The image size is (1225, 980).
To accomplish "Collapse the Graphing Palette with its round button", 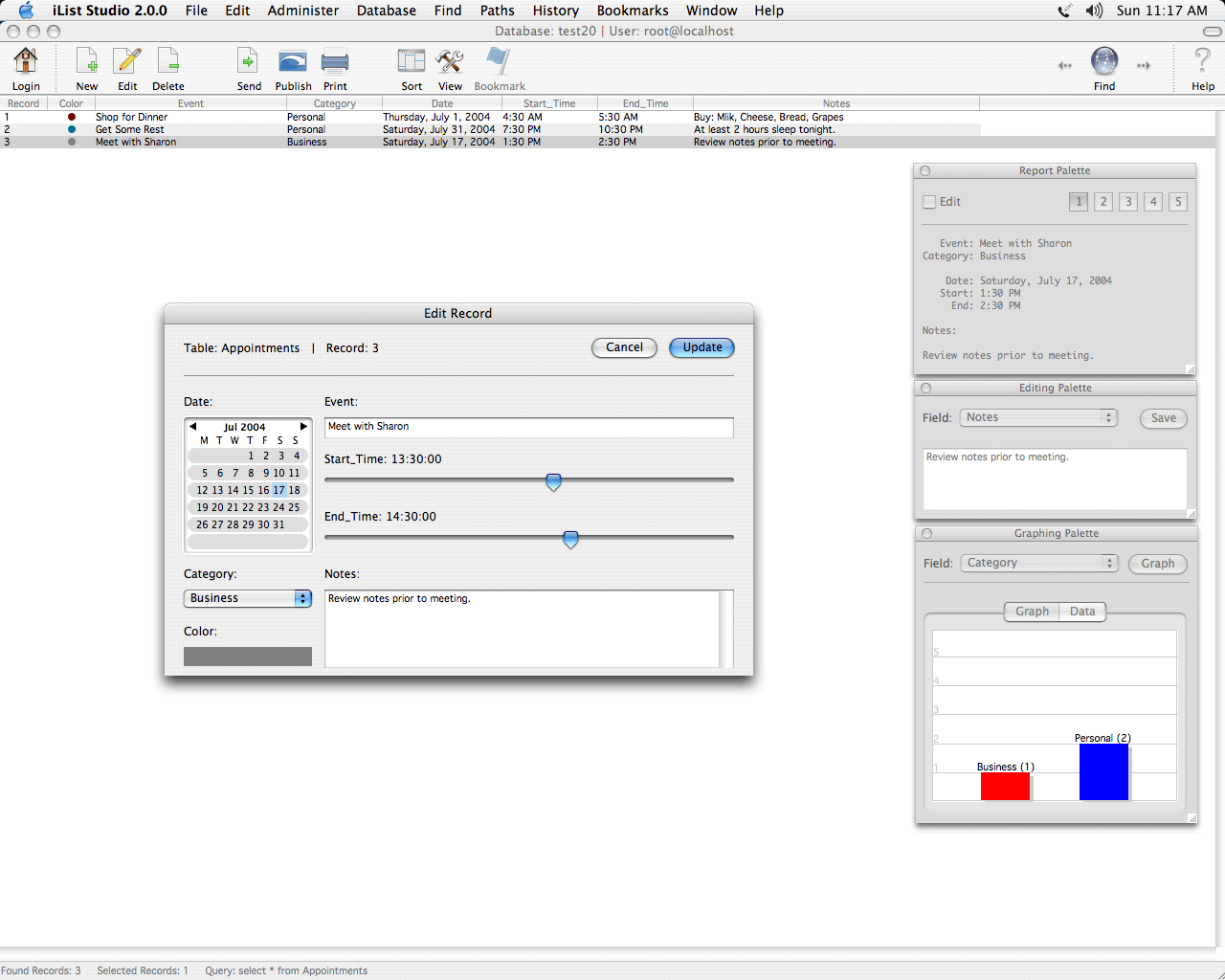I will pyautogui.click(x=926, y=534).
